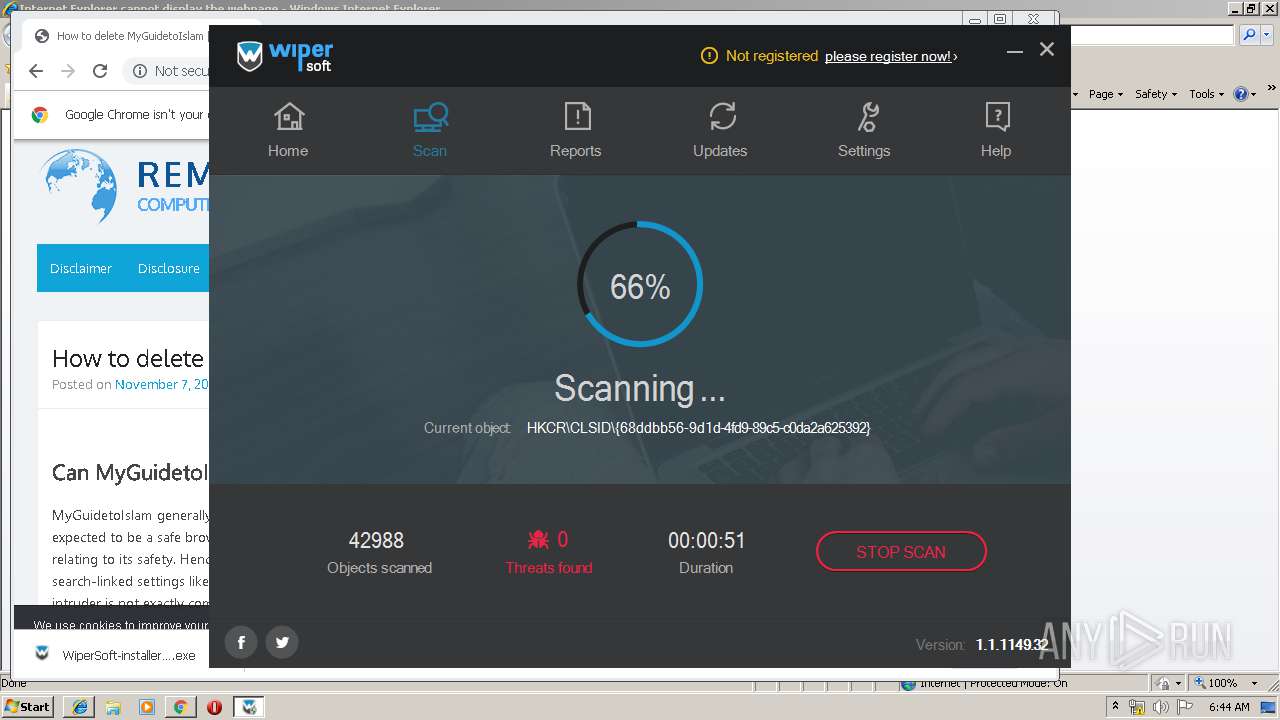The width and height of the screenshot is (1280, 720).
Task: Open the November 7 post date link
Action: [162, 384]
